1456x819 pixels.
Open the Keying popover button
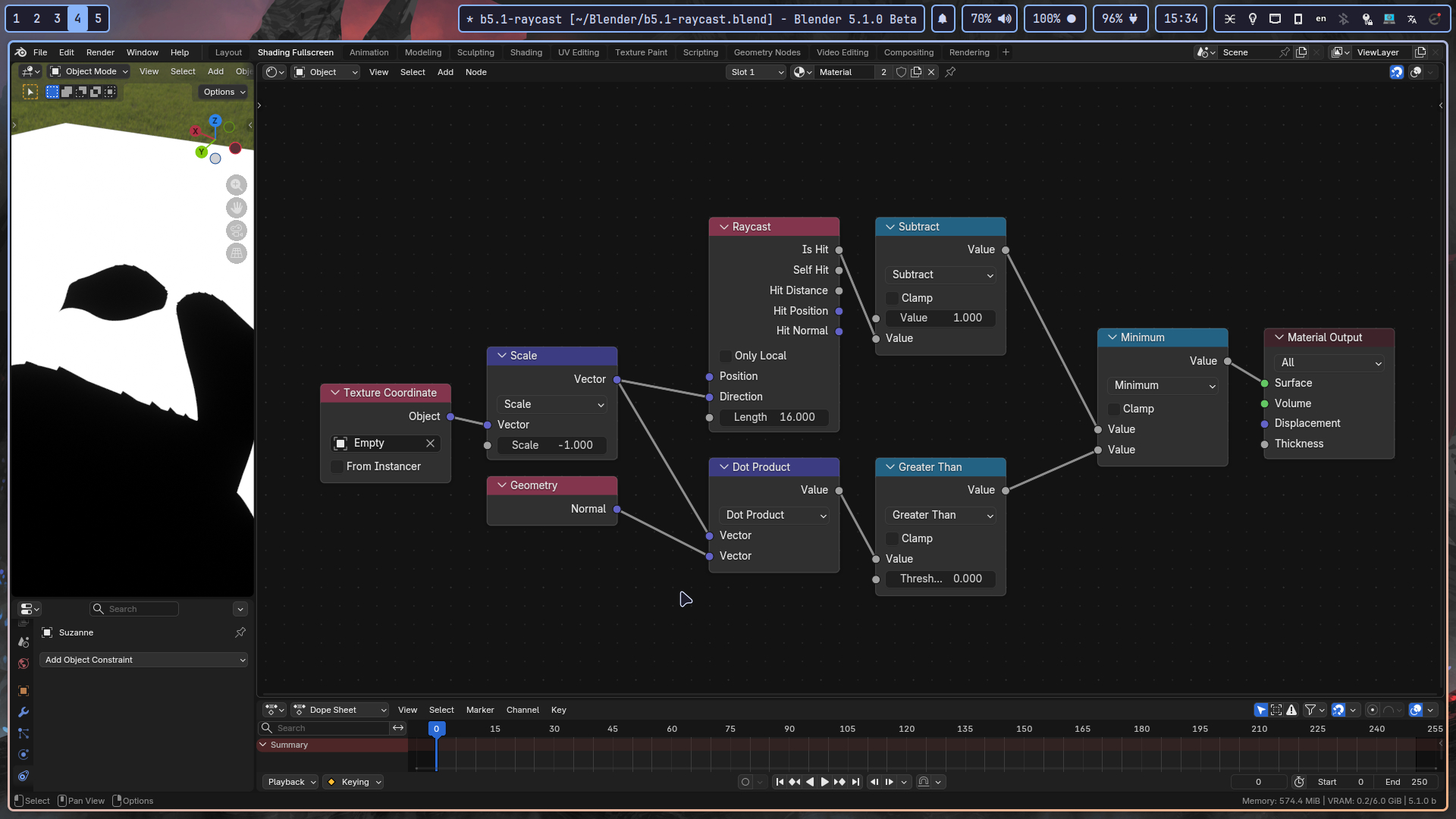[355, 782]
